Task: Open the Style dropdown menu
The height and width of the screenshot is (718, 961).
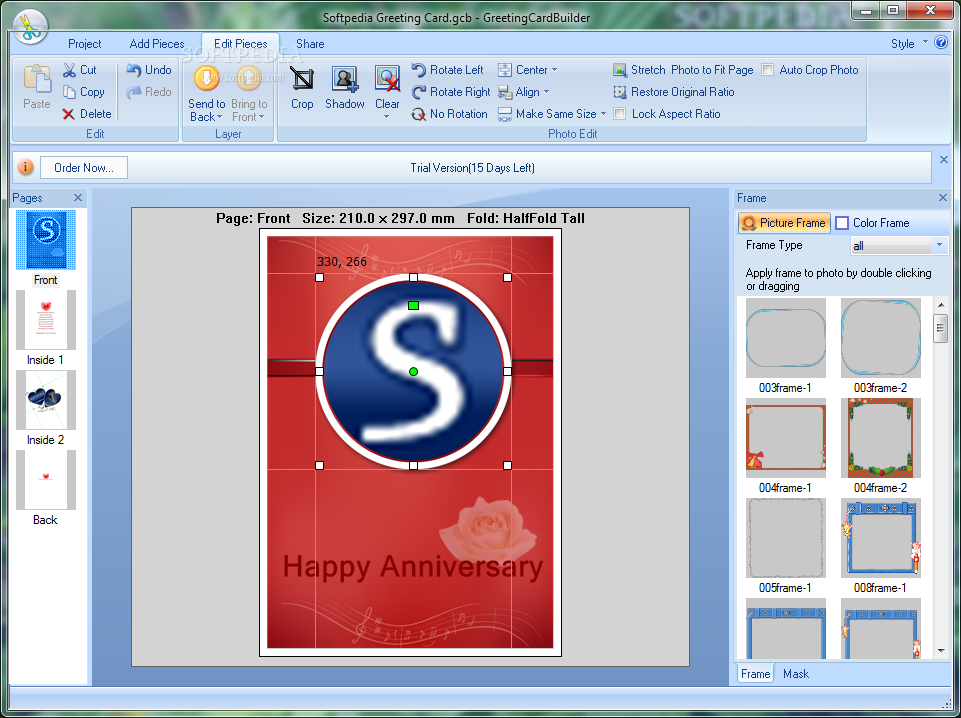Action: coord(910,43)
